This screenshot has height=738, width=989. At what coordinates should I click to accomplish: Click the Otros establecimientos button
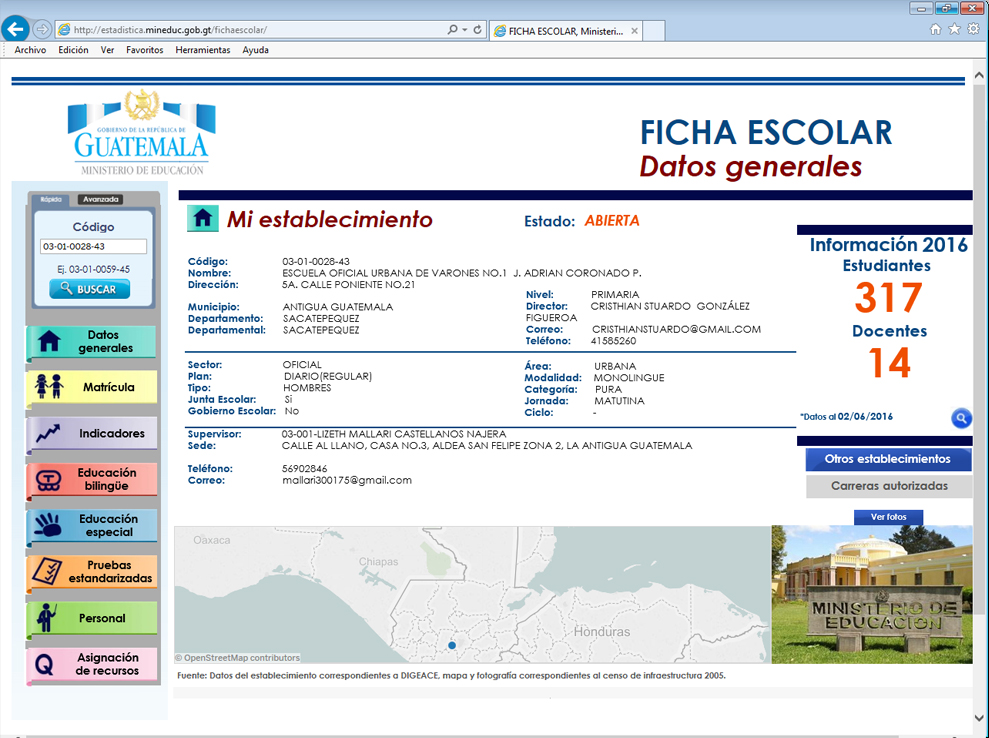point(888,459)
